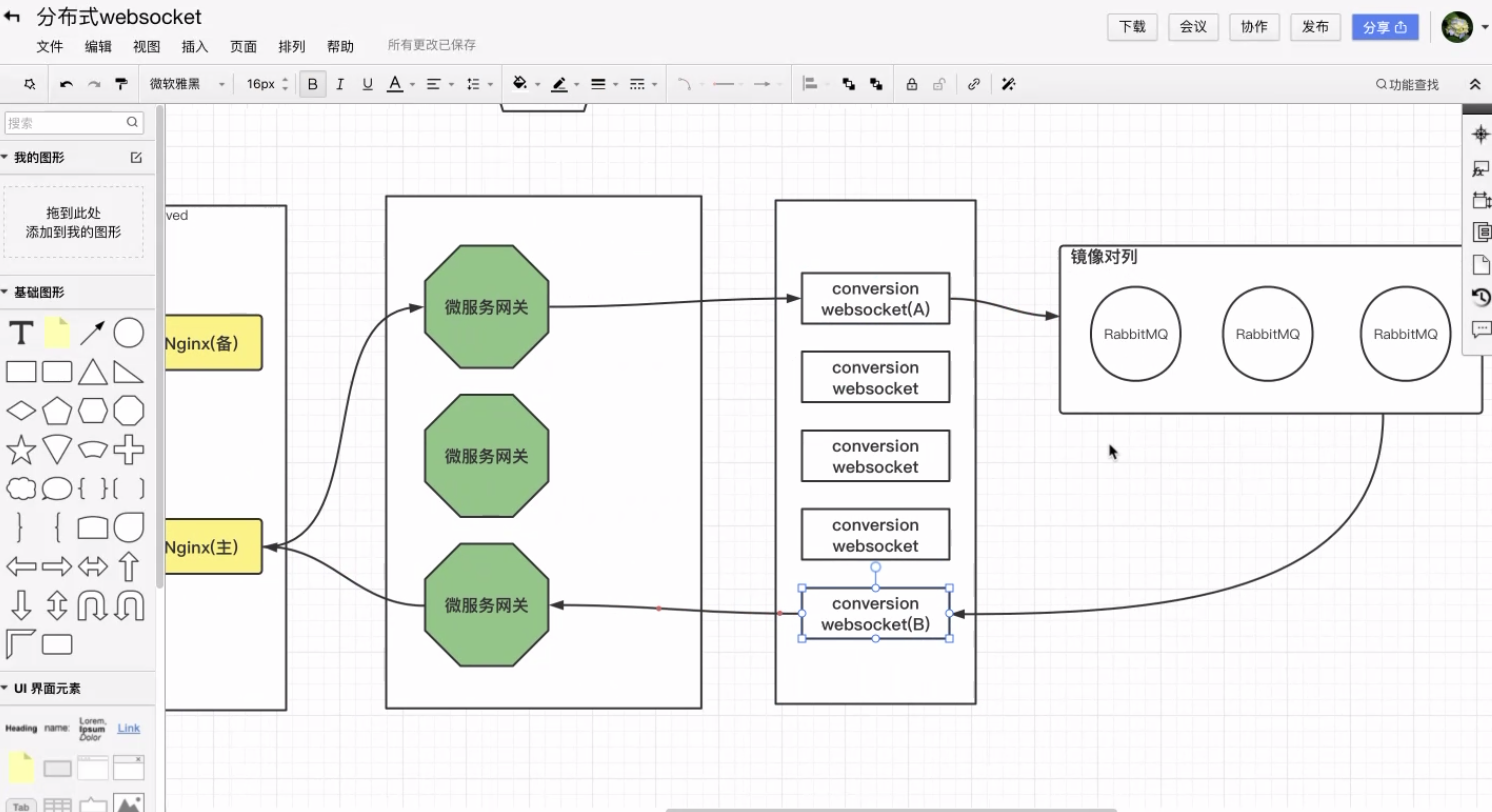Image resolution: width=1492 pixels, height=812 pixels.
Task: Open the navigation compass icon
Action: (x=1481, y=135)
